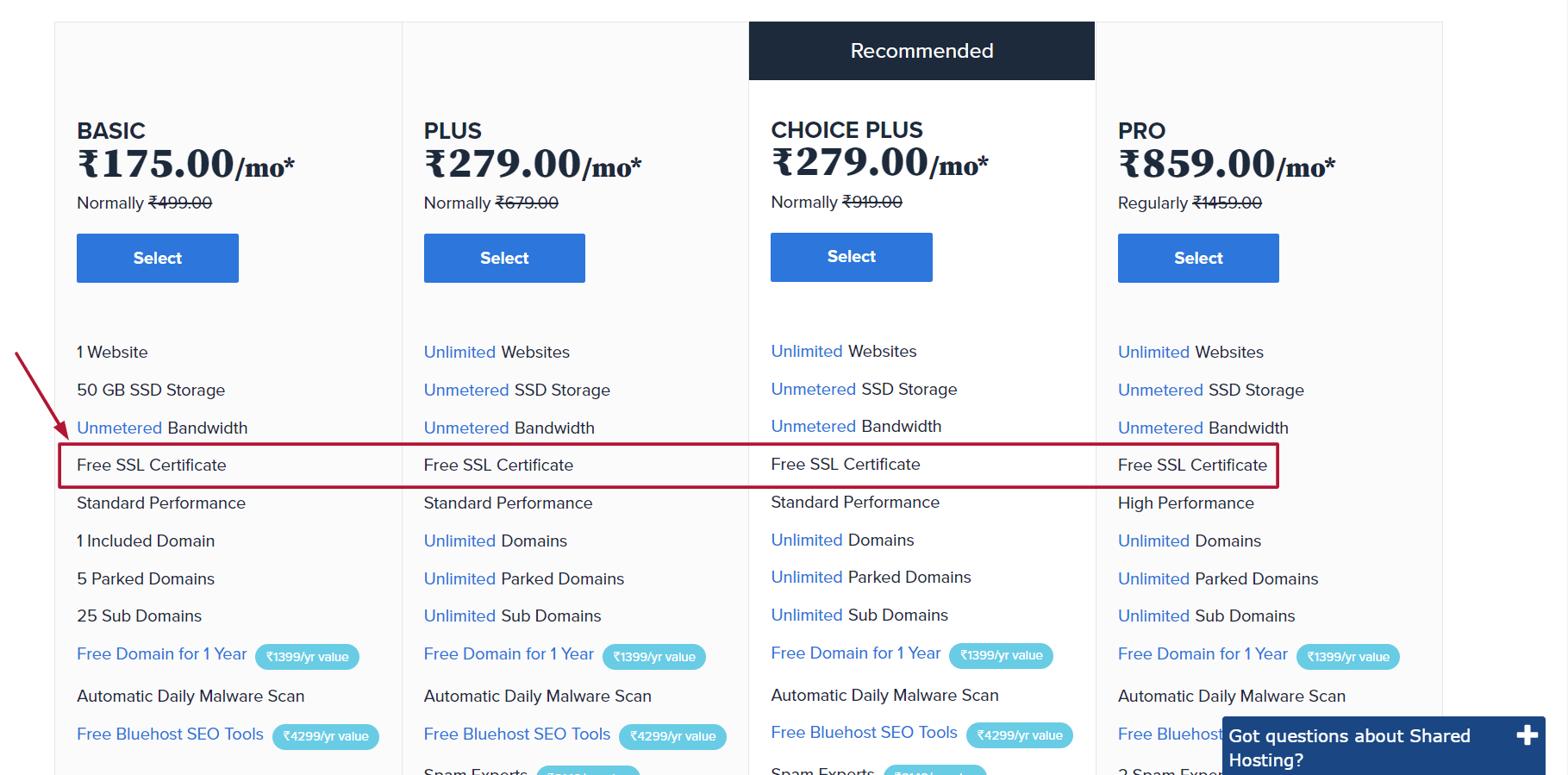Open Free Bluehost SEO Tools under BASIC
This screenshot has height=775, width=1568.
tap(170, 734)
